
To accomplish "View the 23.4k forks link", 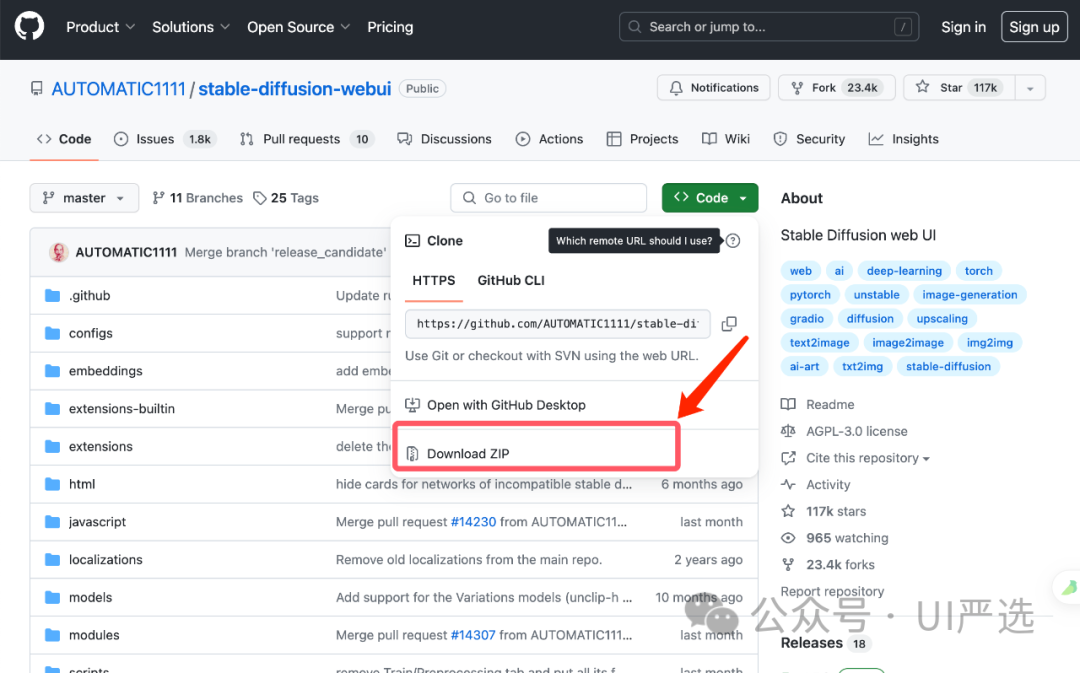I will pos(828,565).
